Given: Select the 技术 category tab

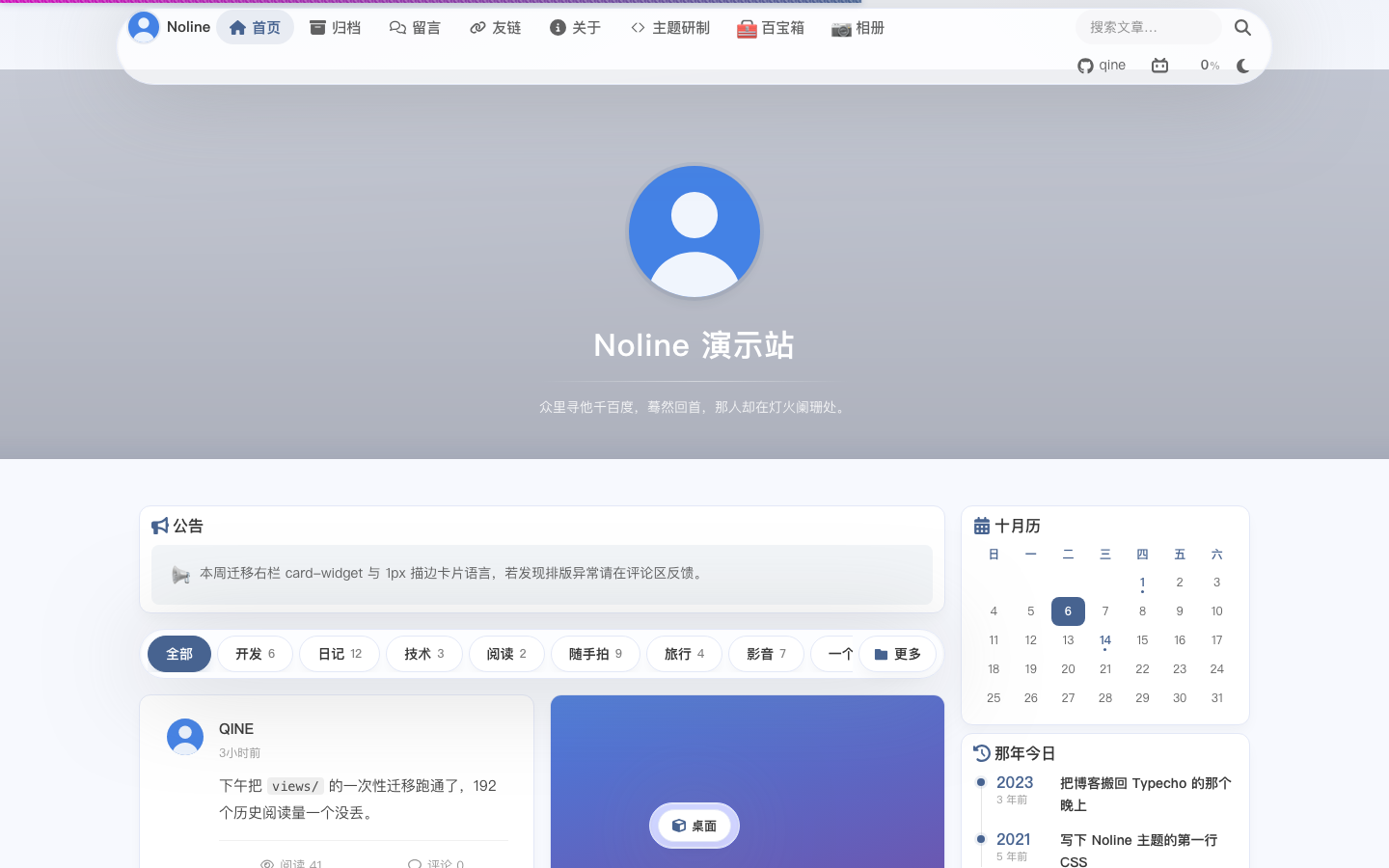Looking at the screenshot, I should [424, 654].
